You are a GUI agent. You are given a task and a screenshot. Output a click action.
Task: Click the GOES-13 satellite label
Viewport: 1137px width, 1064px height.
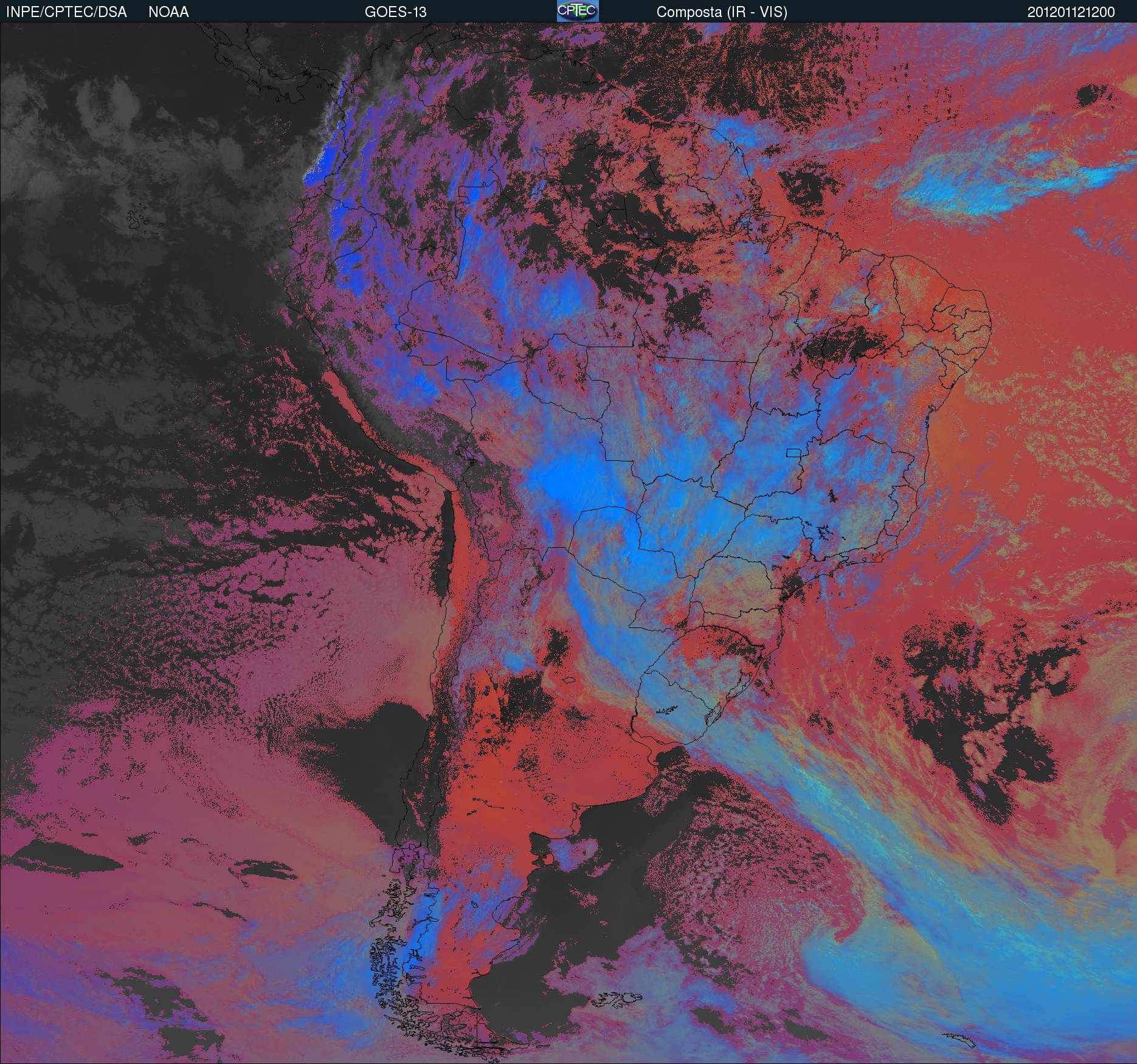click(x=395, y=12)
